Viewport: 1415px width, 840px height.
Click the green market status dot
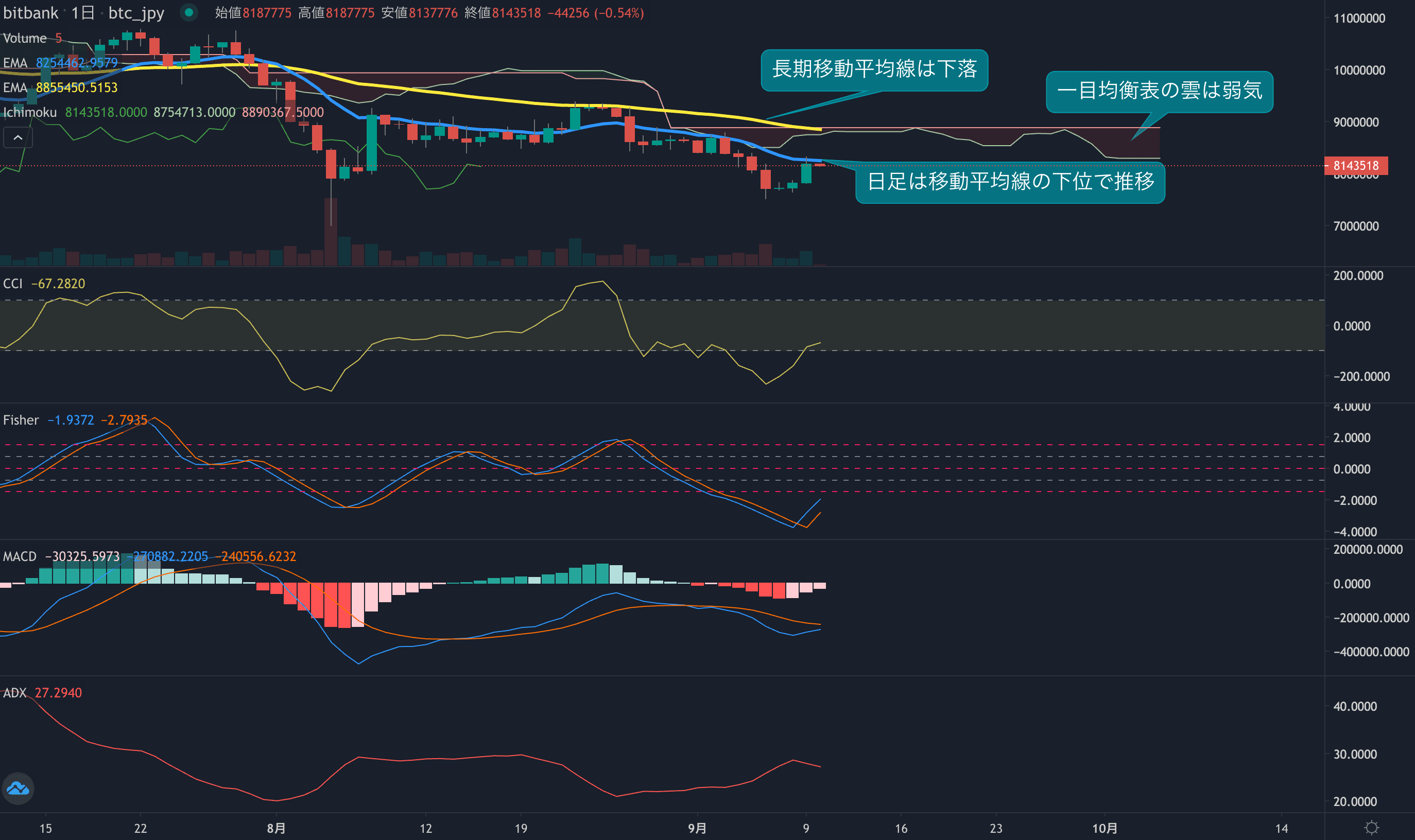coord(188,12)
